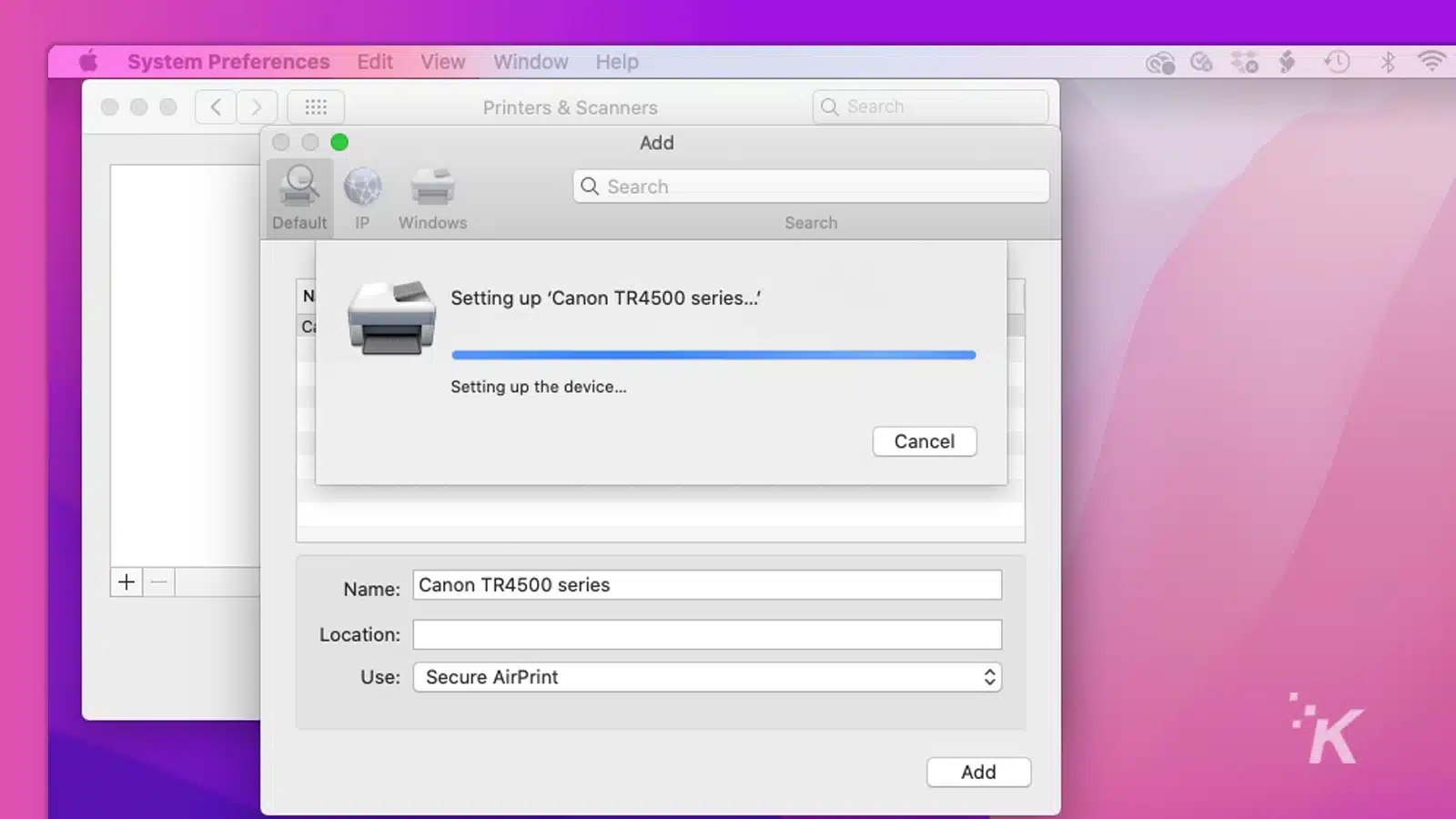Open the Windows printer tab icon

tap(432, 187)
